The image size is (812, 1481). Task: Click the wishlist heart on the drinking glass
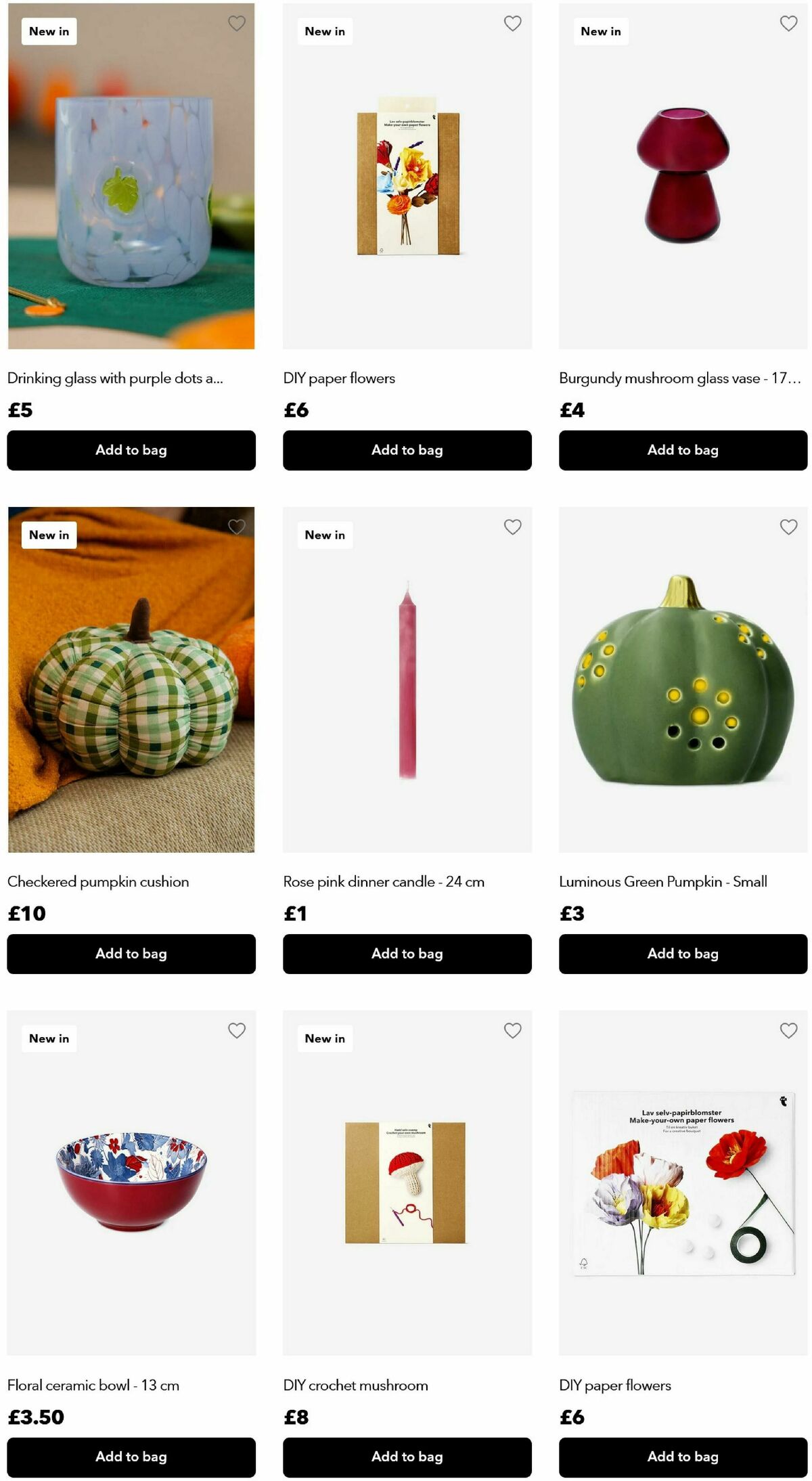click(236, 23)
